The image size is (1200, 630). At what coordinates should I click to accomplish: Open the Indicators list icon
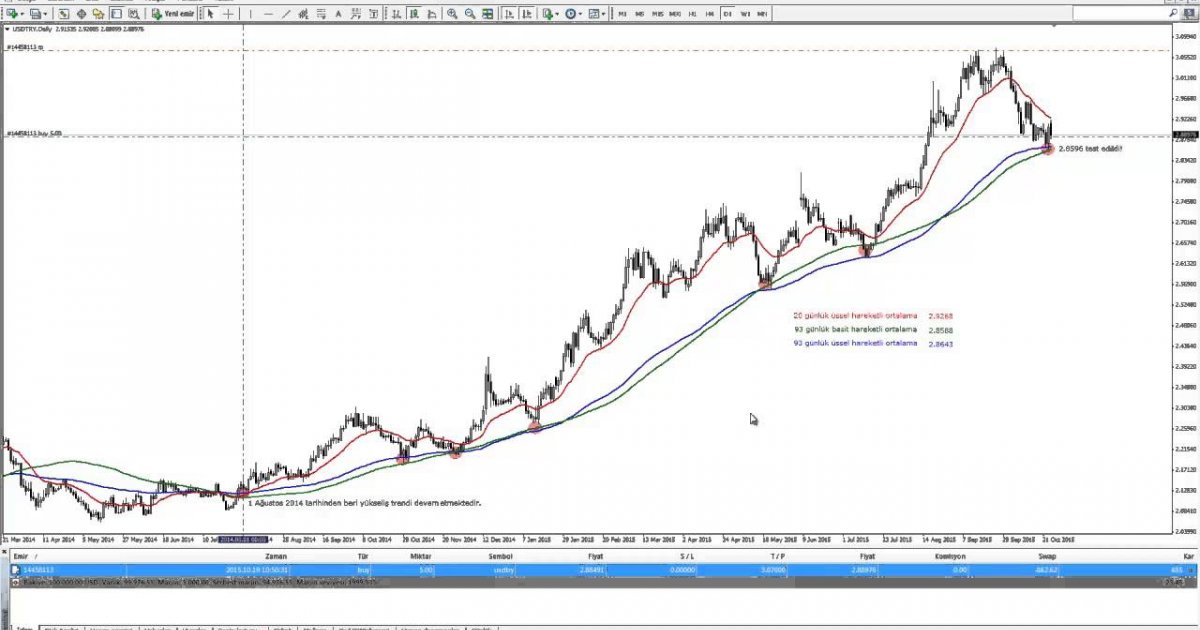point(547,14)
